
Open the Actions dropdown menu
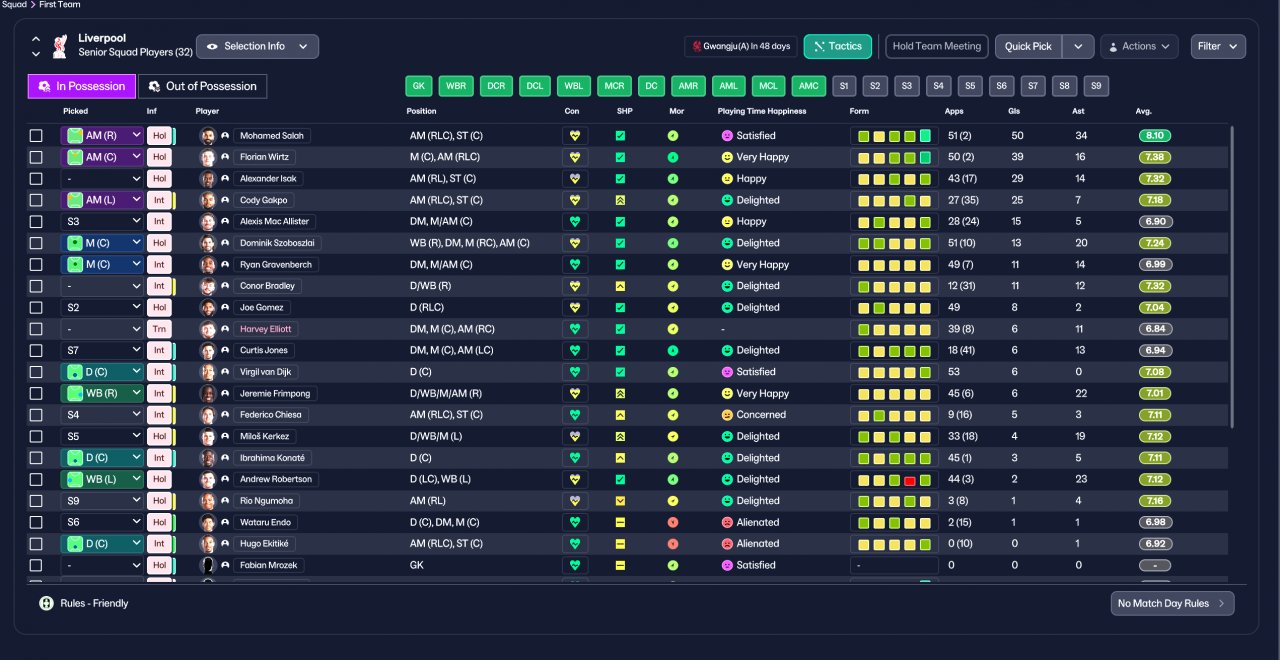1139,46
